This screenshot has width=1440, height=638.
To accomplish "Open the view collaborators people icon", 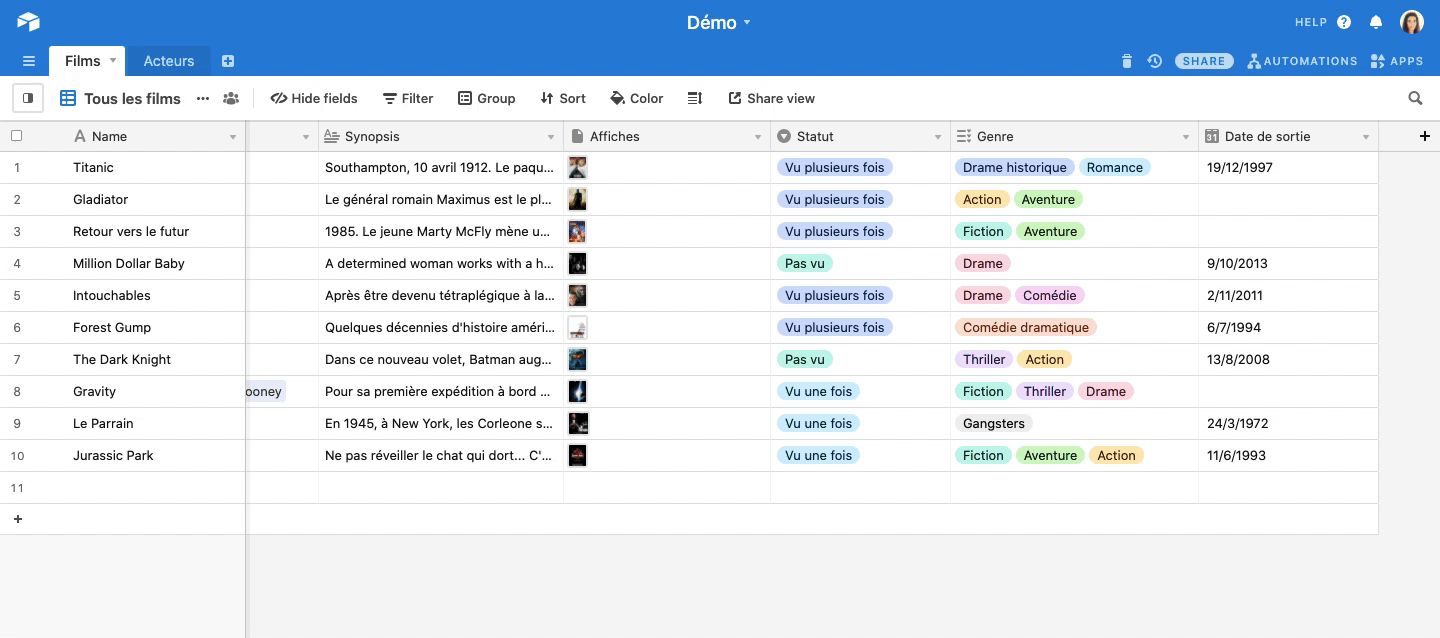I will click(231, 98).
